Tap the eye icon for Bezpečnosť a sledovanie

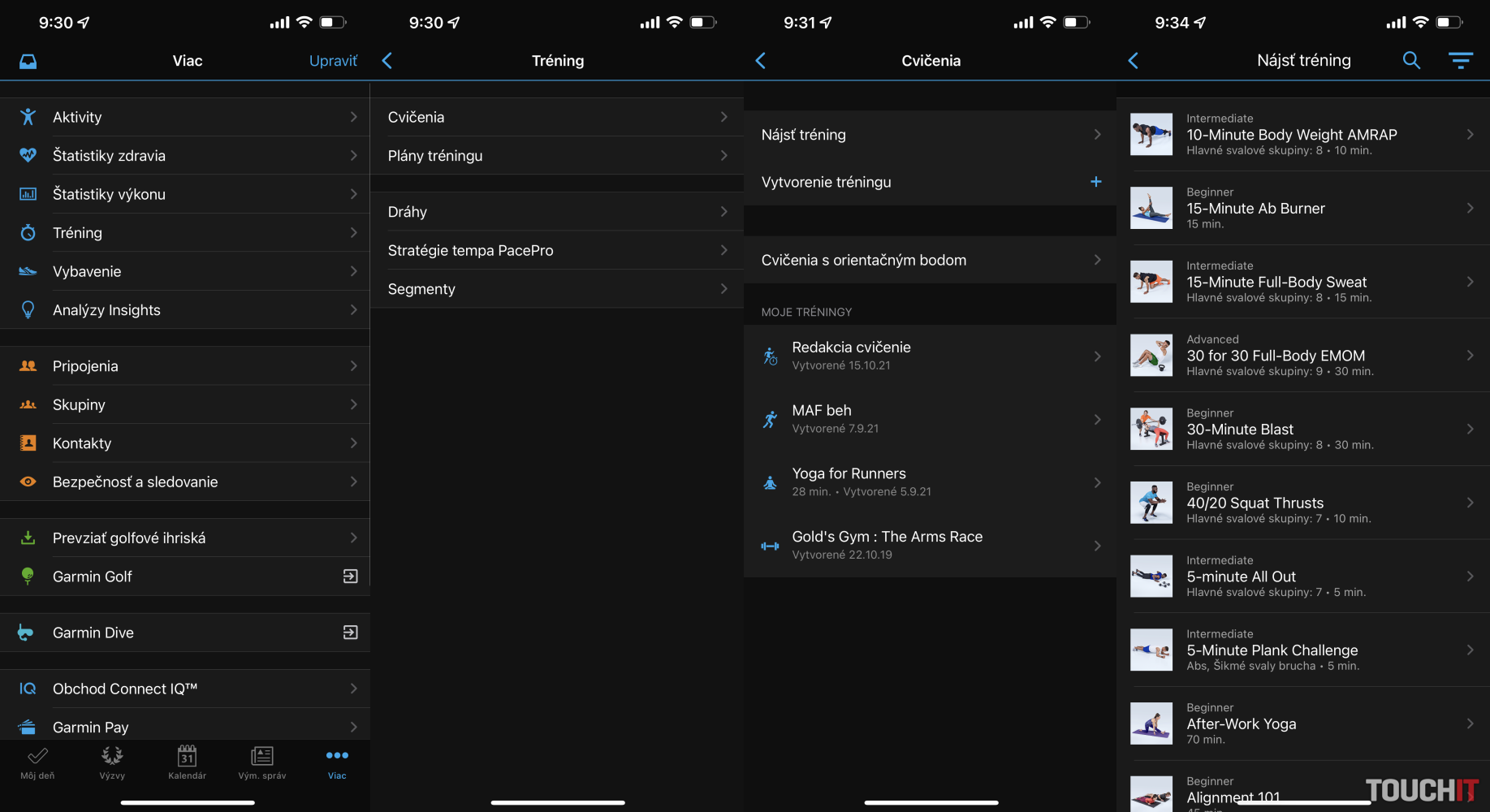pyautogui.click(x=28, y=482)
